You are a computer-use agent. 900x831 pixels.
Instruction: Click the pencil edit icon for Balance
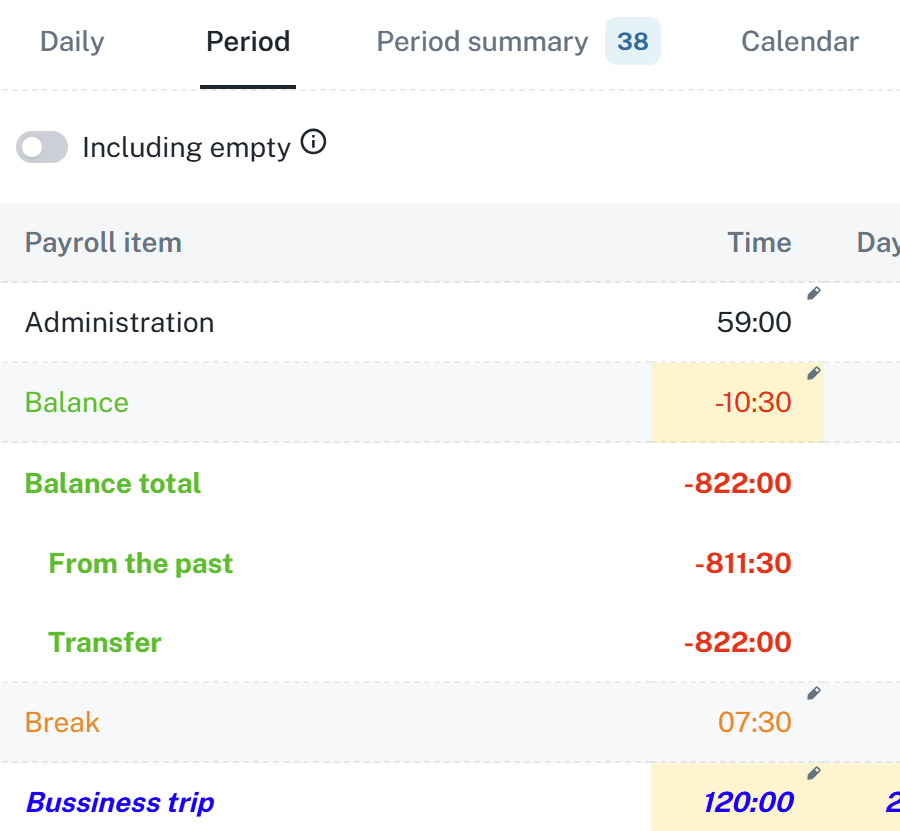click(x=814, y=373)
